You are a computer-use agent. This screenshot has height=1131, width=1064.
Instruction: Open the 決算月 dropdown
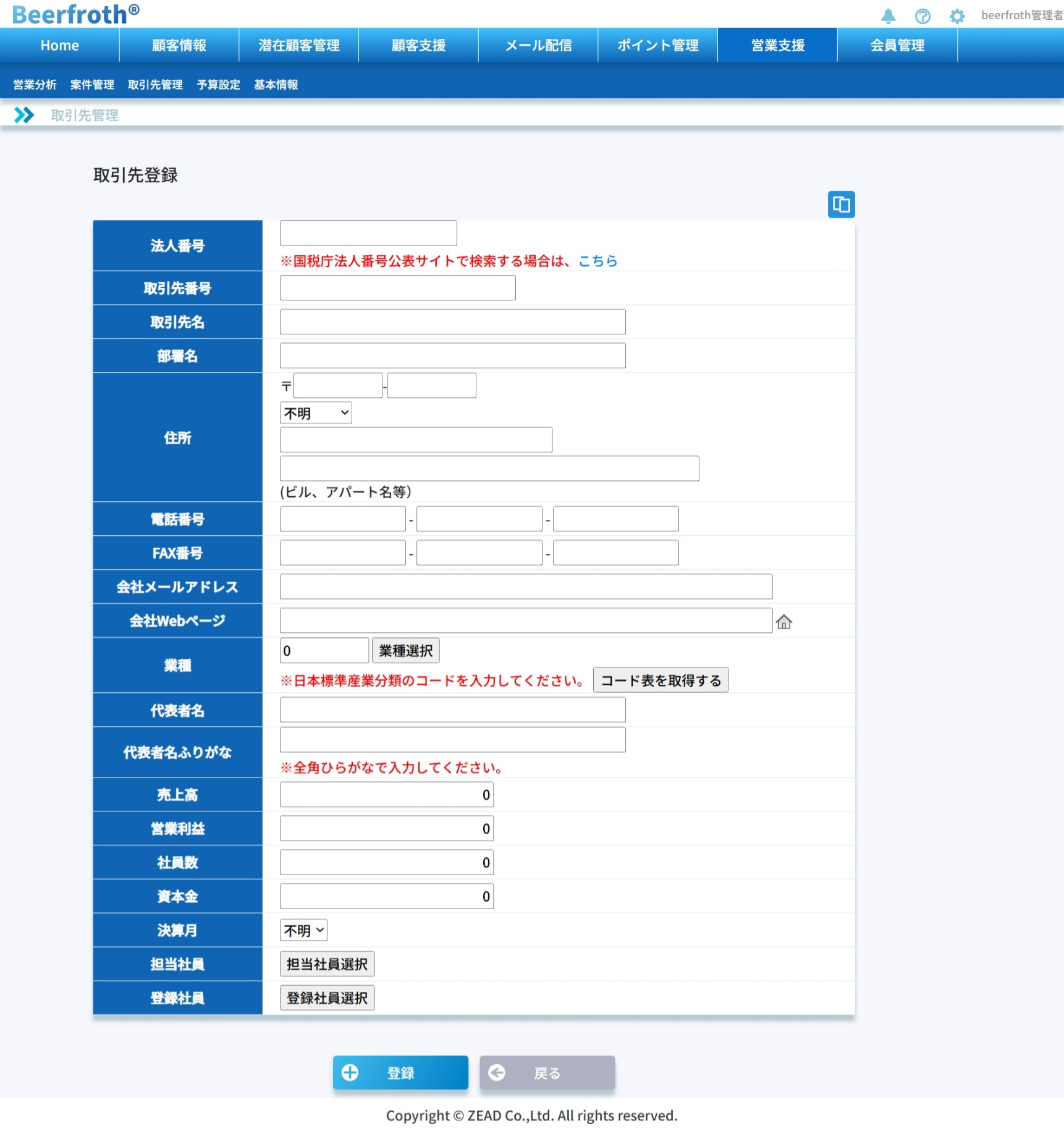coord(303,930)
